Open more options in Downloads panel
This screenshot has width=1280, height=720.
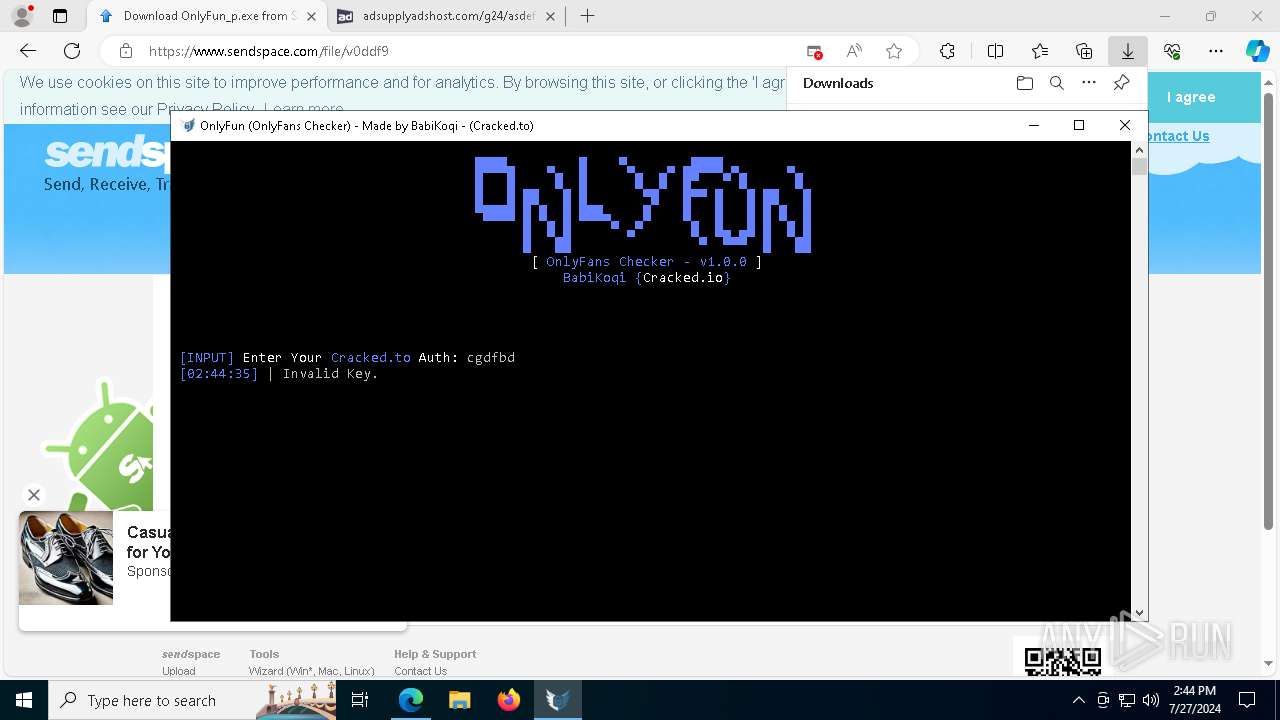point(1089,83)
